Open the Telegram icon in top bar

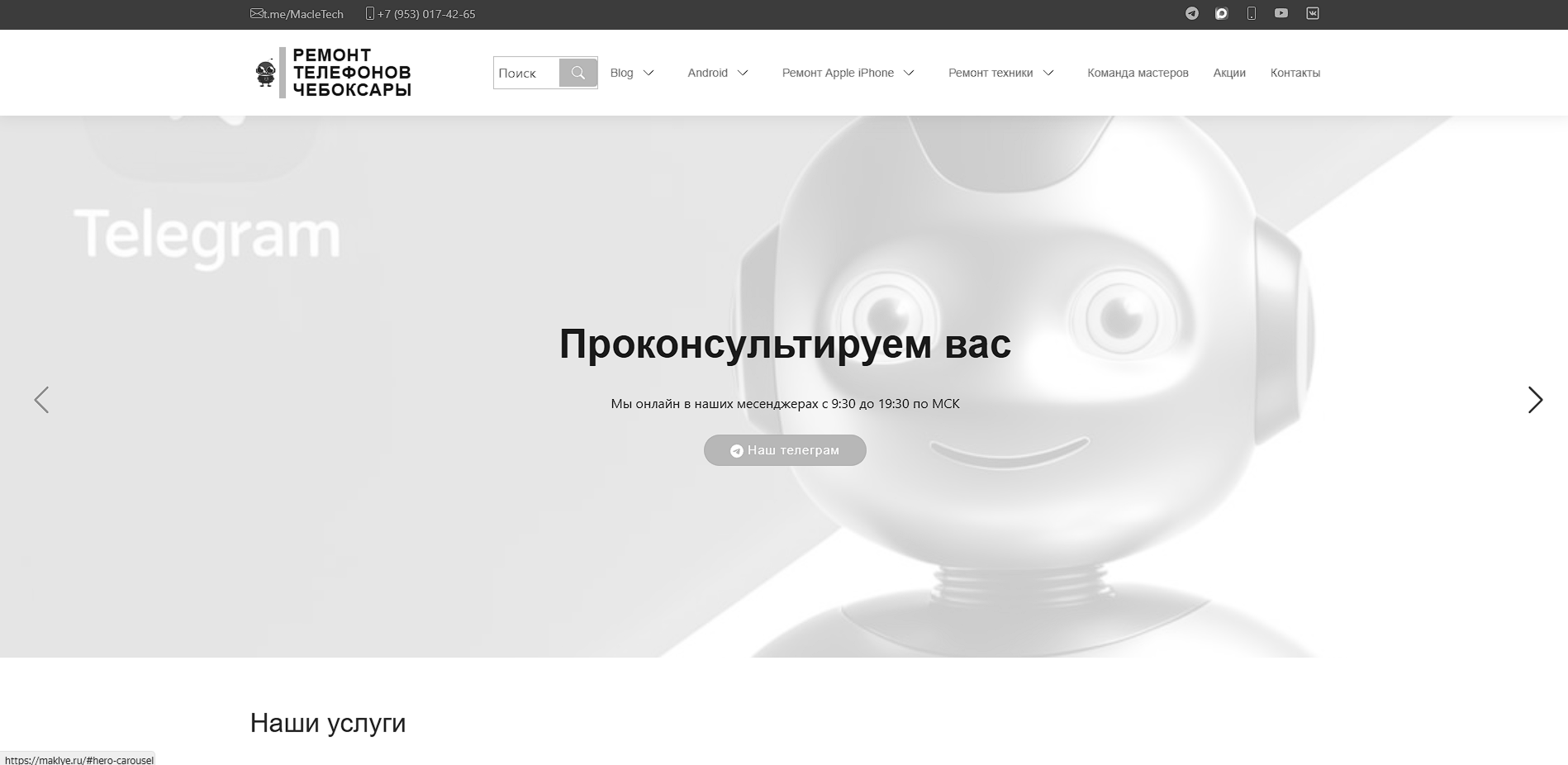[x=1191, y=13]
